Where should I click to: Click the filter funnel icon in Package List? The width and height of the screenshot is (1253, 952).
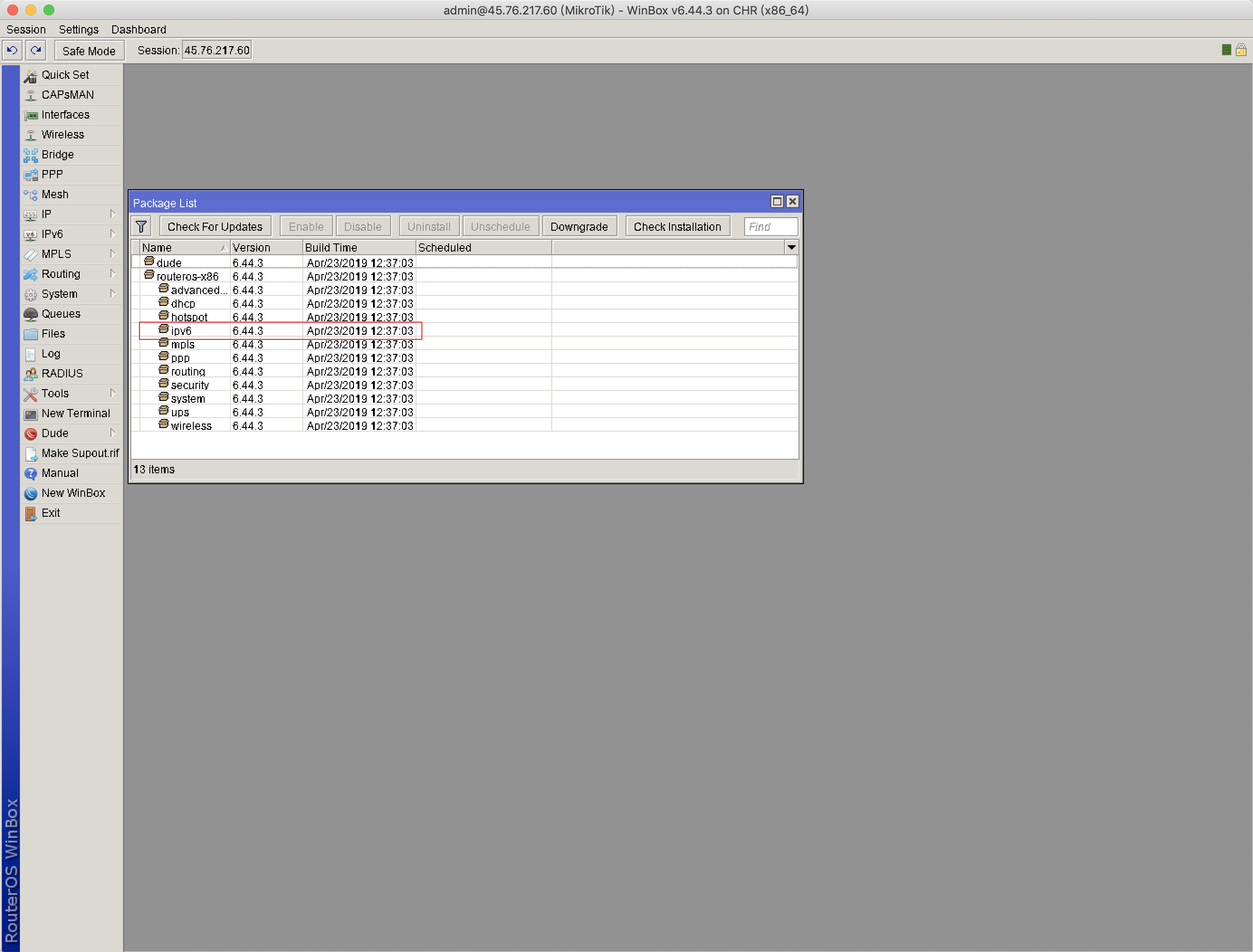coord(141,227)
